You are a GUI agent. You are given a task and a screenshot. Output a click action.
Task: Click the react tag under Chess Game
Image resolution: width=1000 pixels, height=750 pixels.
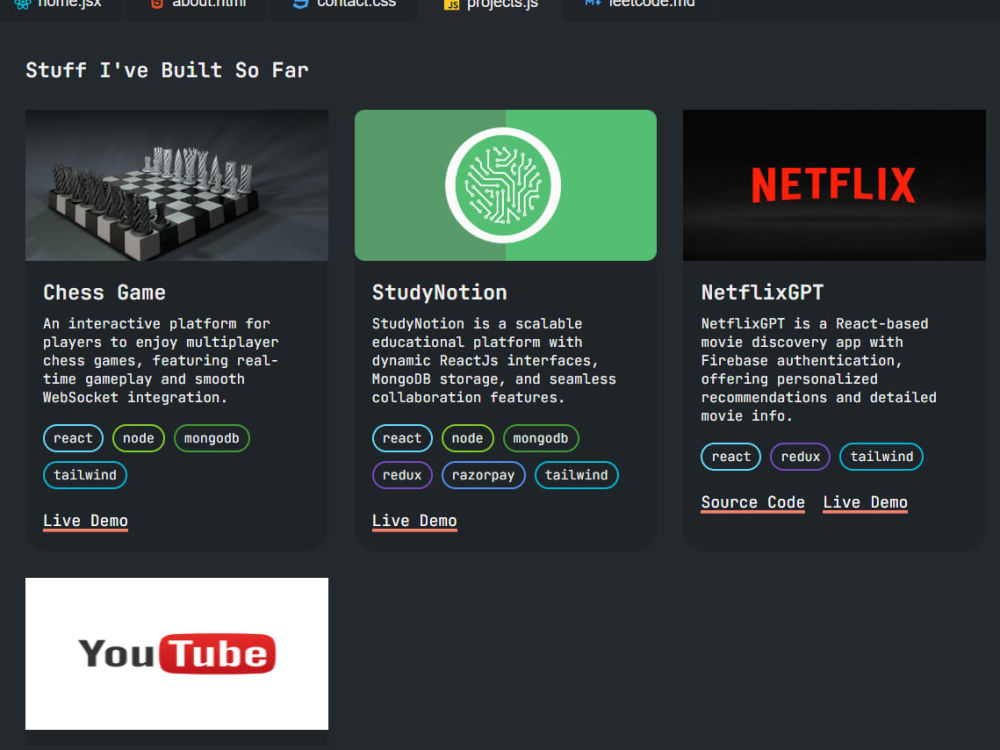point(73,438)
